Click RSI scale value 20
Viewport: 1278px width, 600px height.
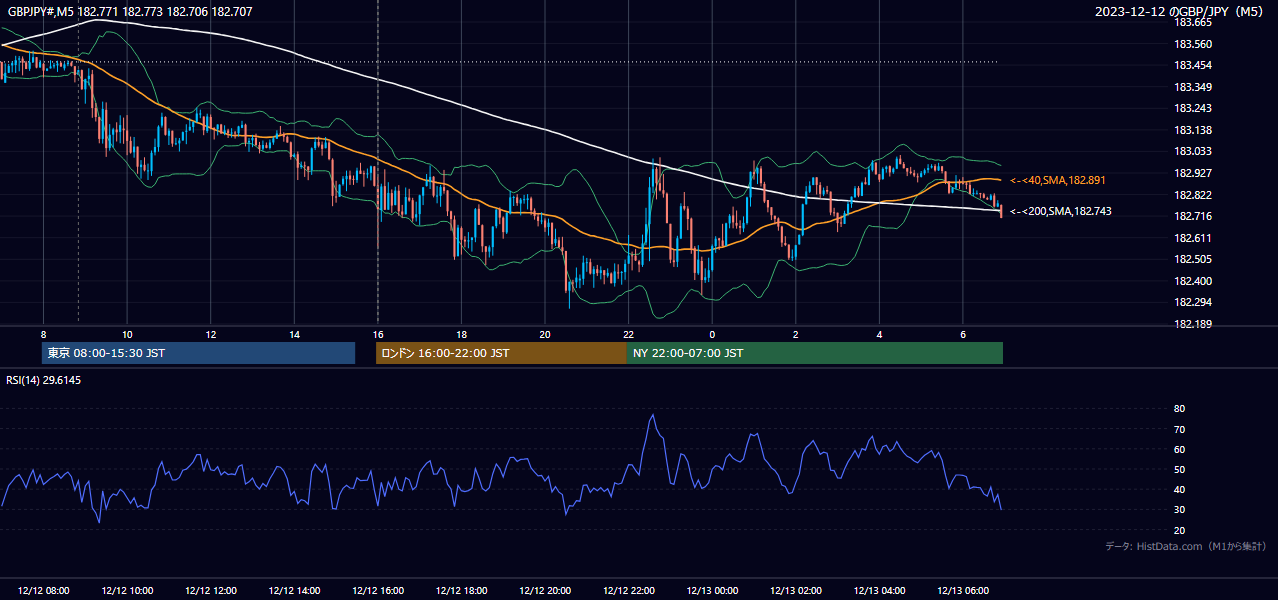[1179, 530]
